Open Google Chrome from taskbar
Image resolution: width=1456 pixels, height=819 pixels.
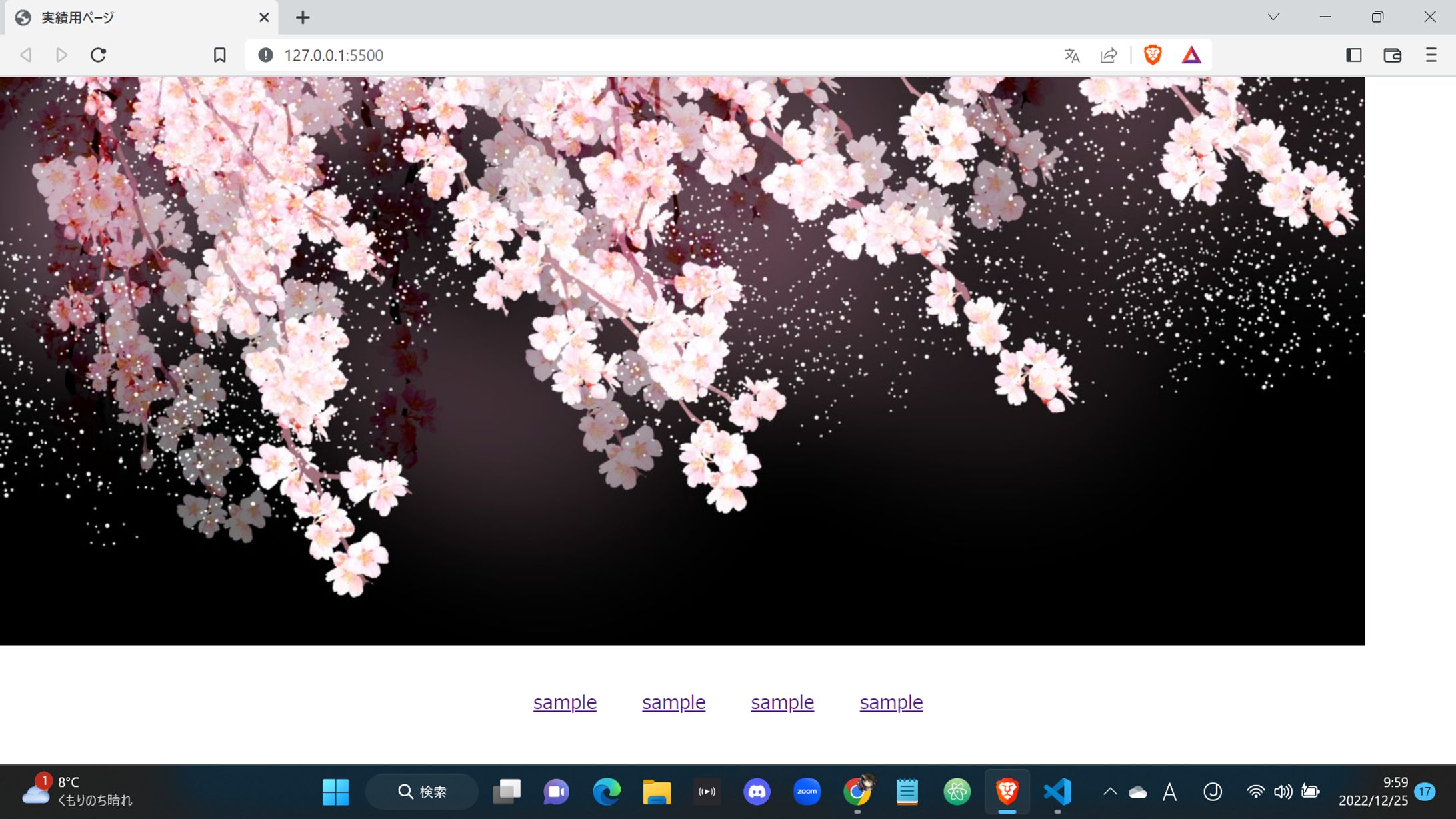tap(857, 792)
